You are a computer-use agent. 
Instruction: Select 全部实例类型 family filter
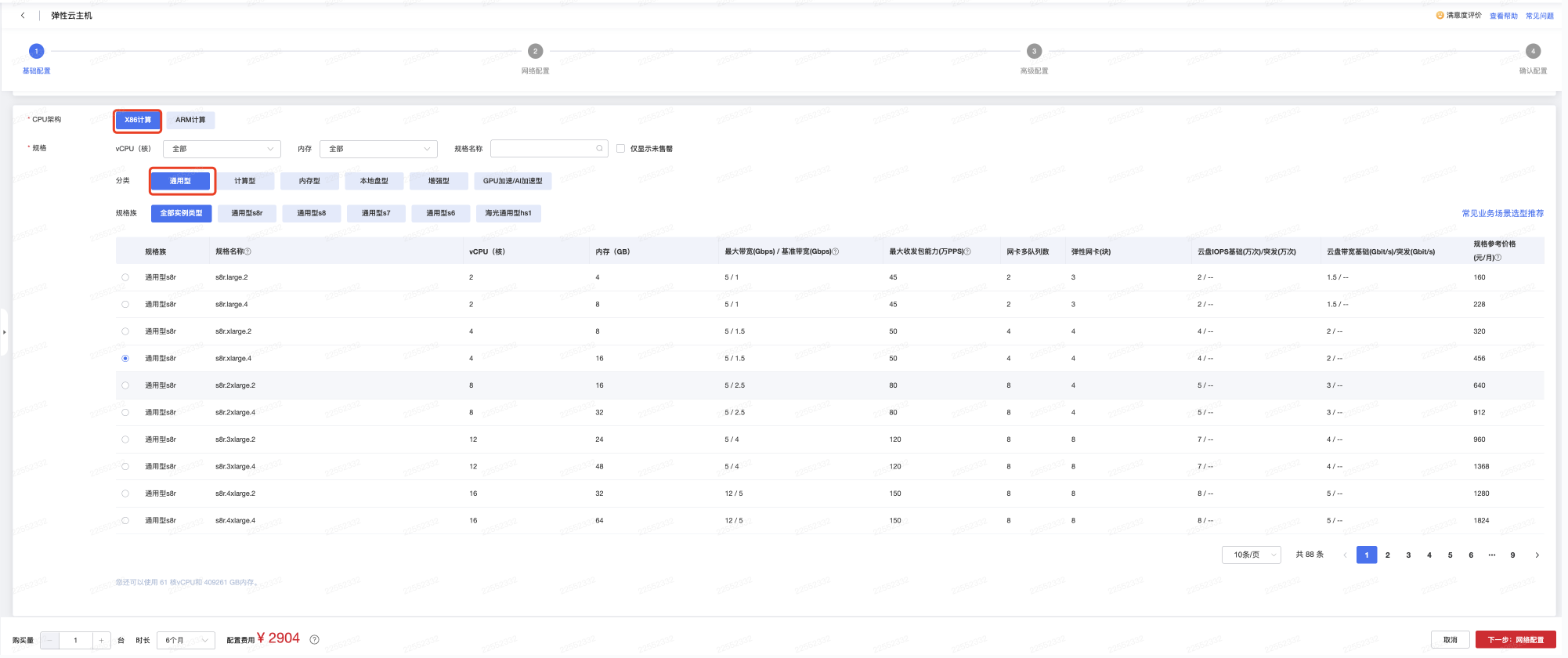[x=181, y=213]
